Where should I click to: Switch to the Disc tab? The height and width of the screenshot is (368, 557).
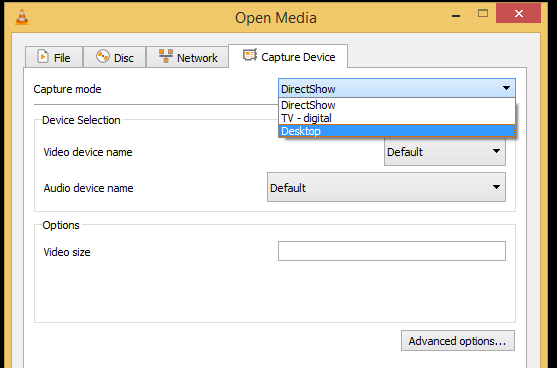114,57
